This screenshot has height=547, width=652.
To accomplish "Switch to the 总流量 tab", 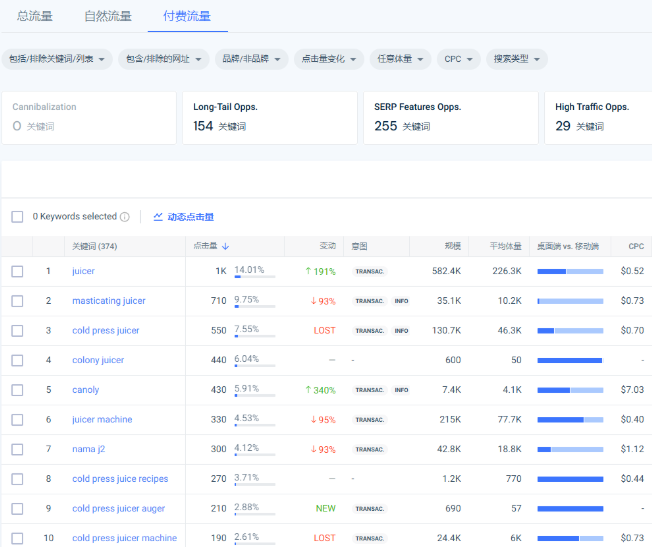I will coord(36,16).
